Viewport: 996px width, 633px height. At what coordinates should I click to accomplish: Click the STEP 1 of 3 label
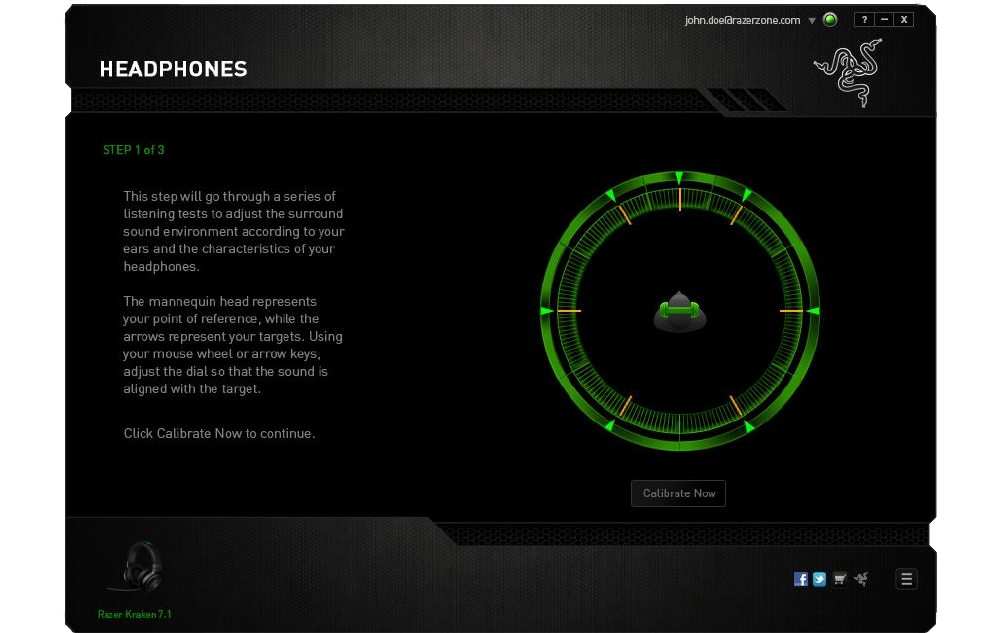(133, 150)
